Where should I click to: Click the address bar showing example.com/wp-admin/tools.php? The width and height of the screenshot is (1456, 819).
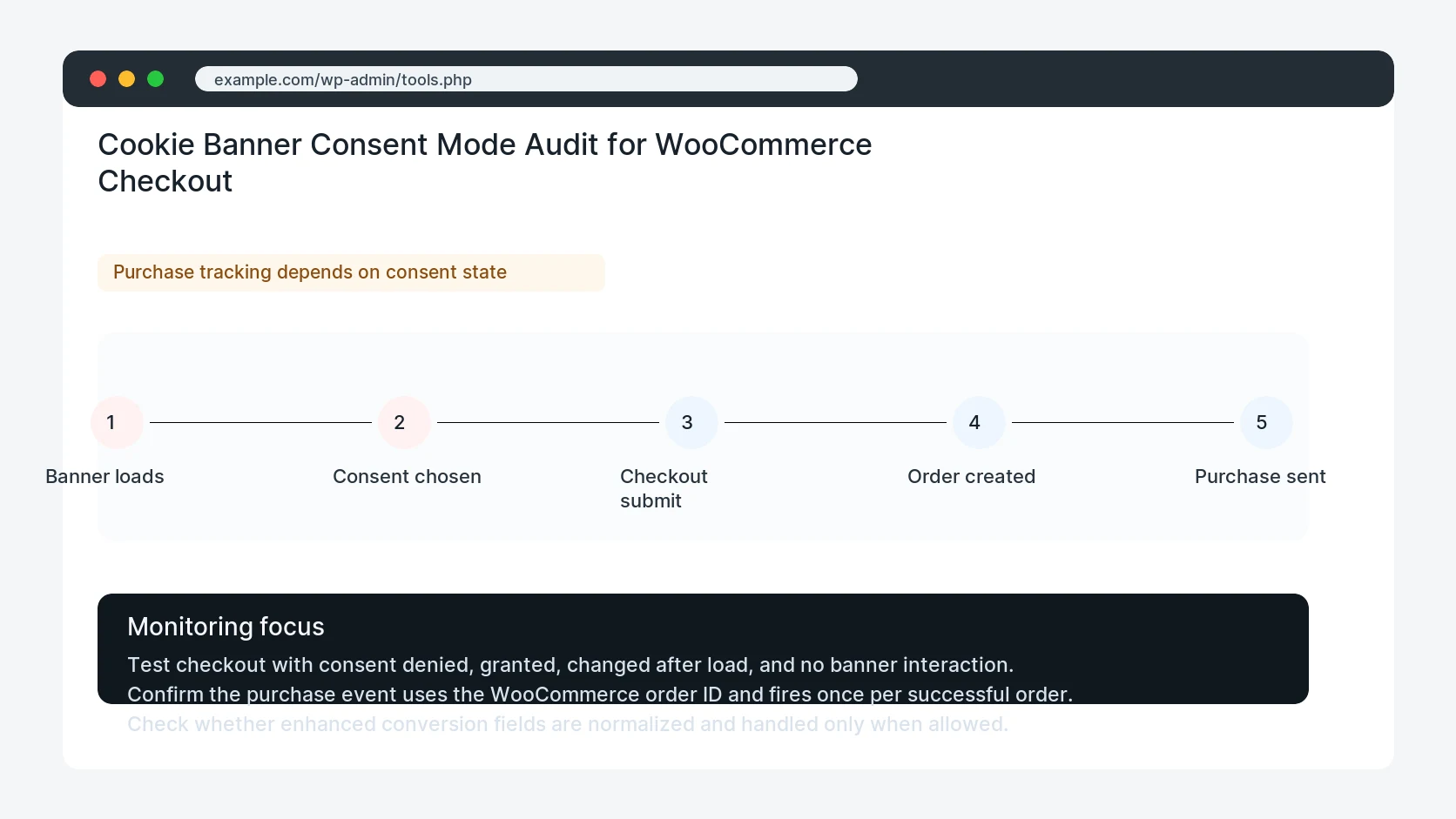(x=526, y=79)
